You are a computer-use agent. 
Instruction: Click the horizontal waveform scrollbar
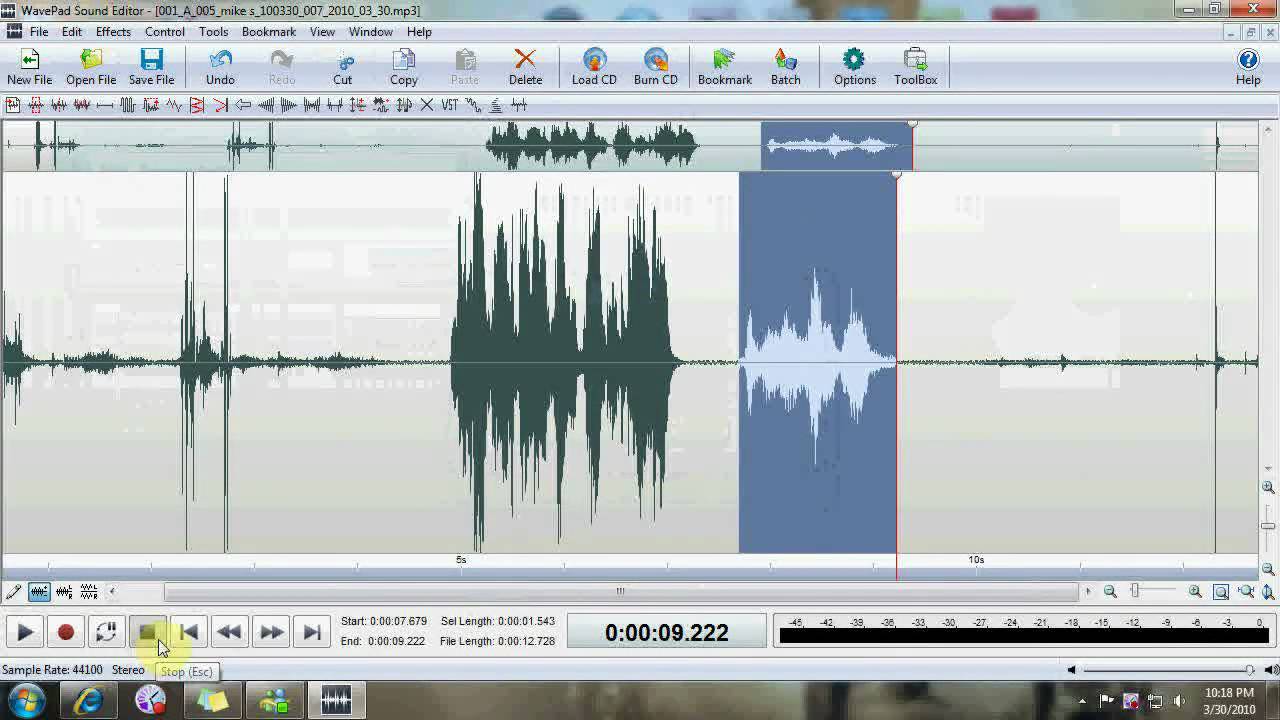[x=620, y=592]
